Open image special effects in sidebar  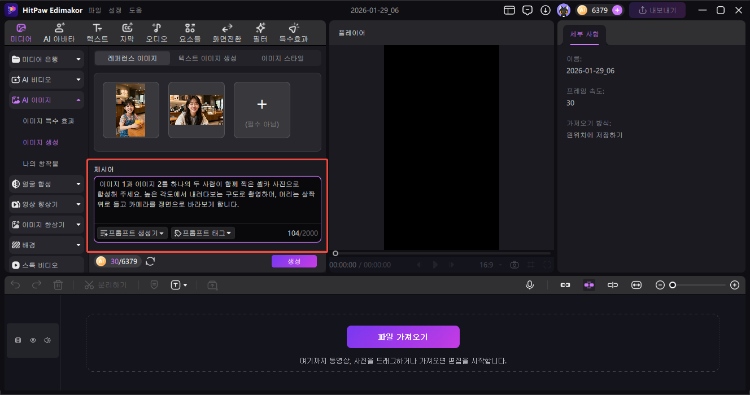point(48,121)
